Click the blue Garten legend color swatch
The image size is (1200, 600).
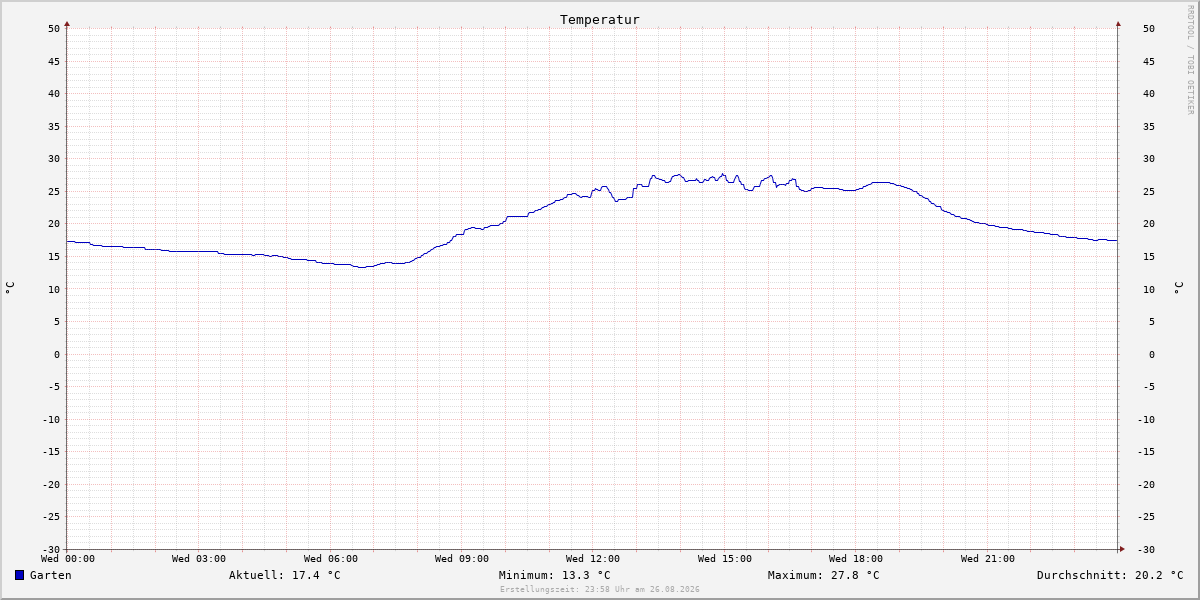click(x=19, y=575)
